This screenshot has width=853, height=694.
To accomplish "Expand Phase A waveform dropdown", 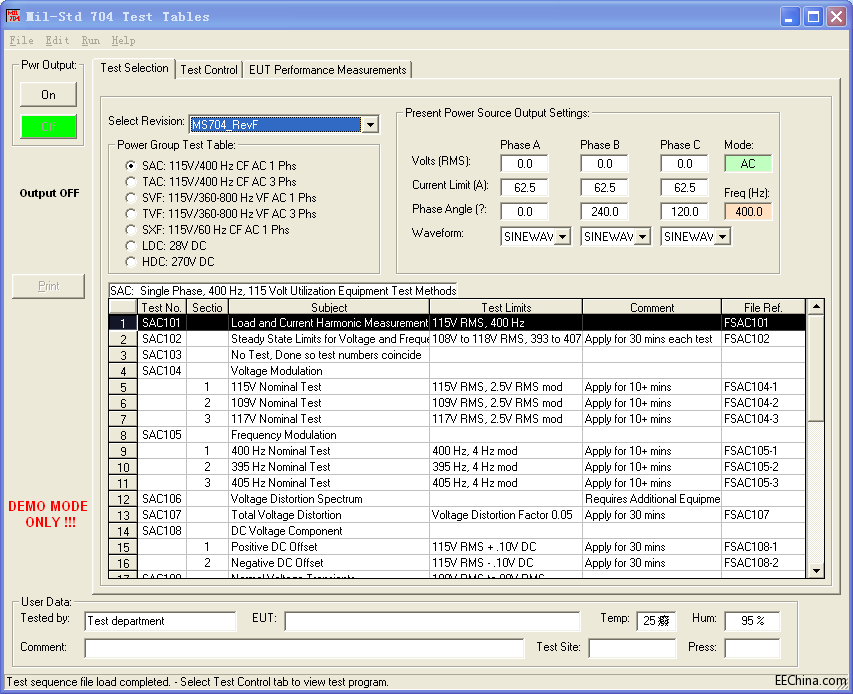I will 562,237.
